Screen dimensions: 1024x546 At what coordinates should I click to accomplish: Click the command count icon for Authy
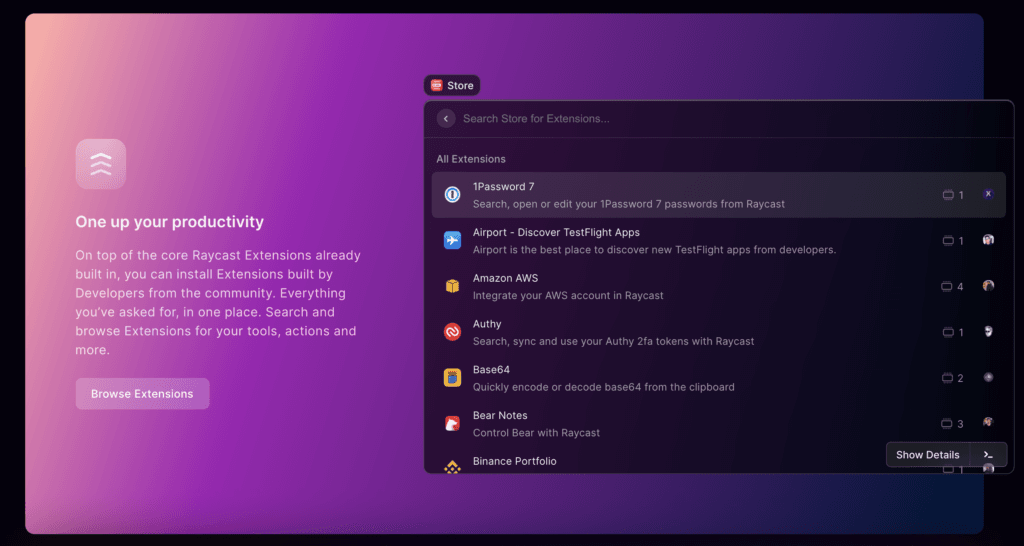click(948, 332)
